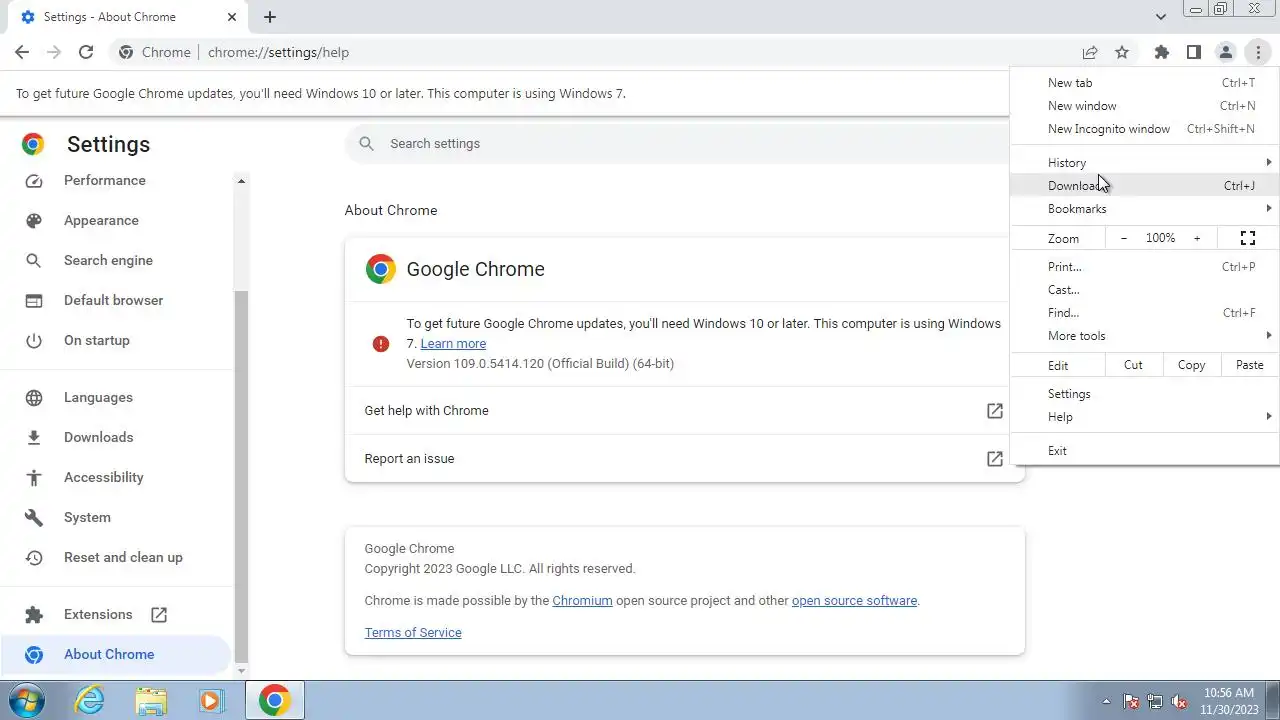Click the fullscreen icon in Zoom row
Viewport: 1280px width, 720px height.
(x=1248, y=238)
